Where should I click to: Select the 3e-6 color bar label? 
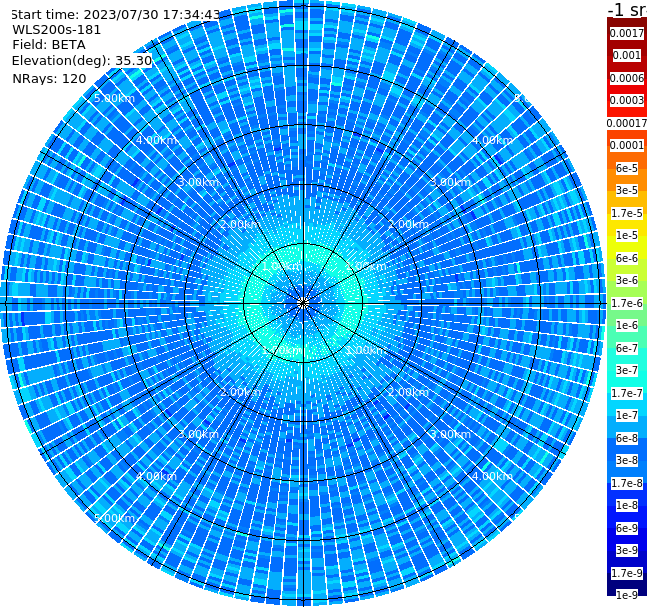(627, 280)
